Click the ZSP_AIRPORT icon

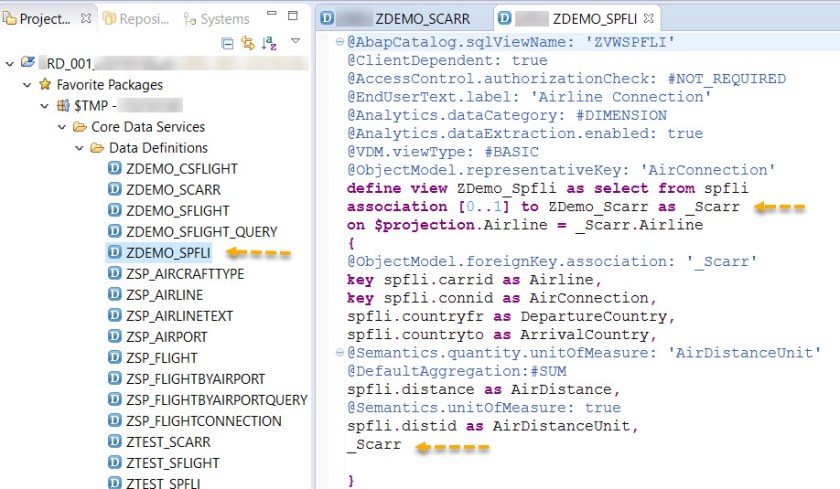point(115,336)
